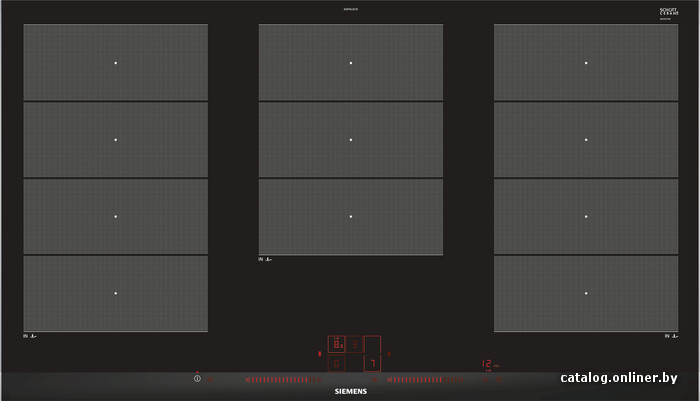The image size is (700, 401).
Task: Click the SIEMENS brand logo
Action: click(351, 391)
